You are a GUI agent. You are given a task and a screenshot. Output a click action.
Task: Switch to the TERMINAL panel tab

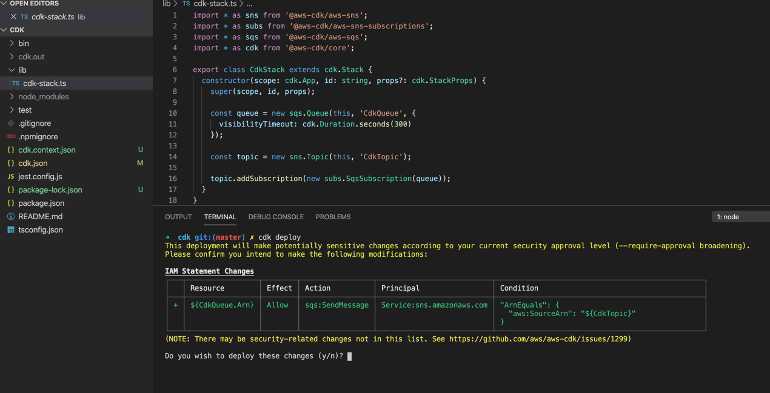click(x=220, y=217)
